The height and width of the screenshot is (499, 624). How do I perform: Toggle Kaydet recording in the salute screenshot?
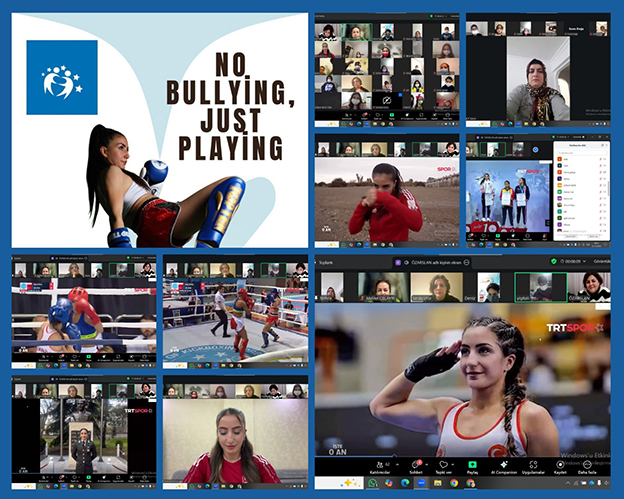561,465
